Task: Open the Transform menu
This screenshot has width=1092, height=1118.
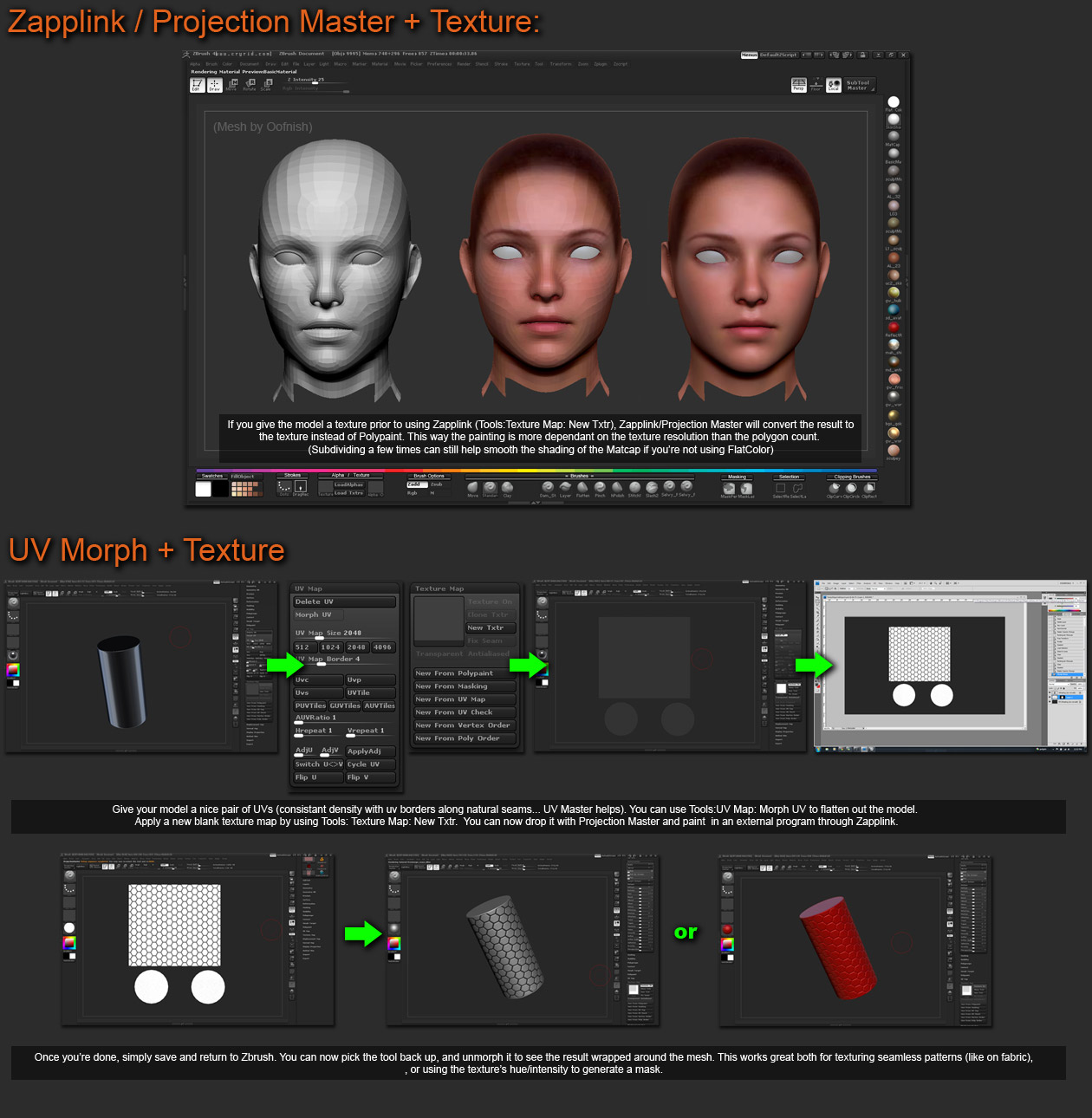Action: (x=561, y=64)
